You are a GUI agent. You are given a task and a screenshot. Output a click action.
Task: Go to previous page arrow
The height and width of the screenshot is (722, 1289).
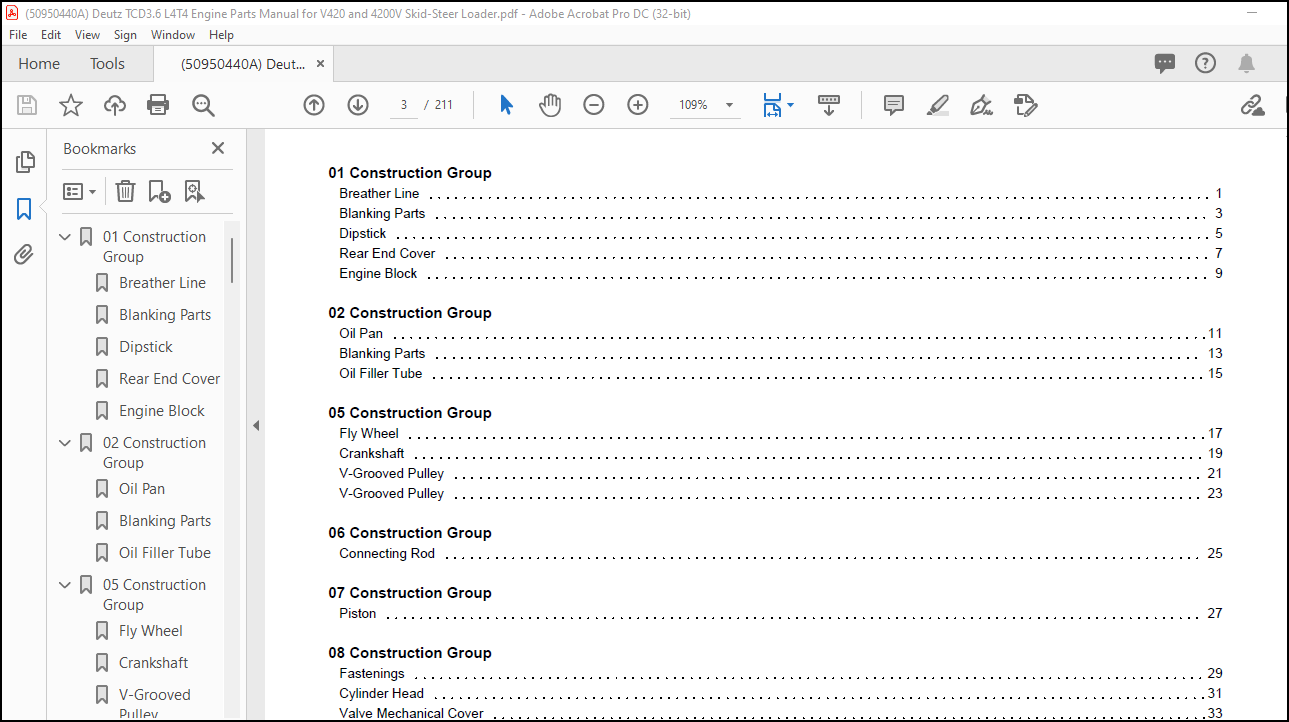[314, 105]
